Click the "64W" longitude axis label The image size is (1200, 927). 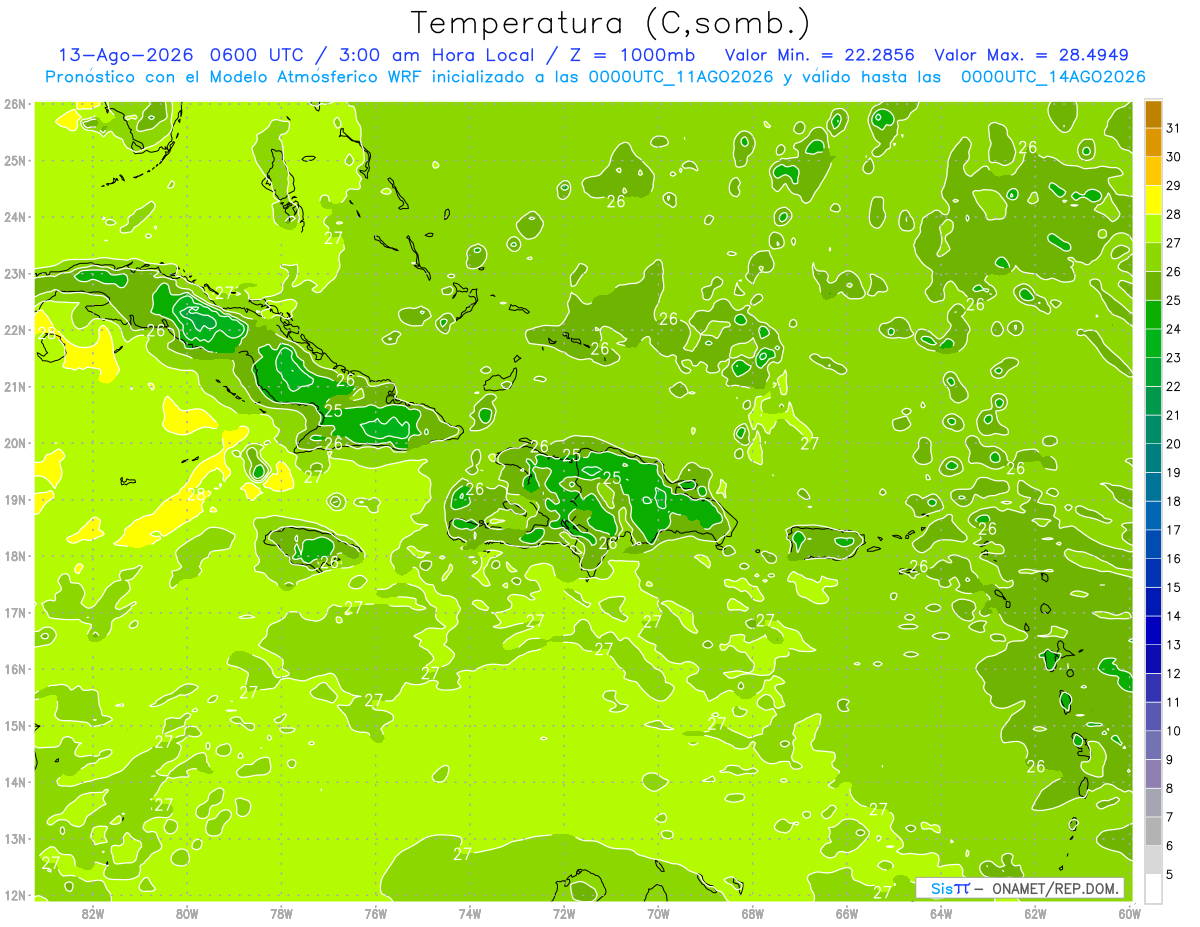click(x=941, y=913)
